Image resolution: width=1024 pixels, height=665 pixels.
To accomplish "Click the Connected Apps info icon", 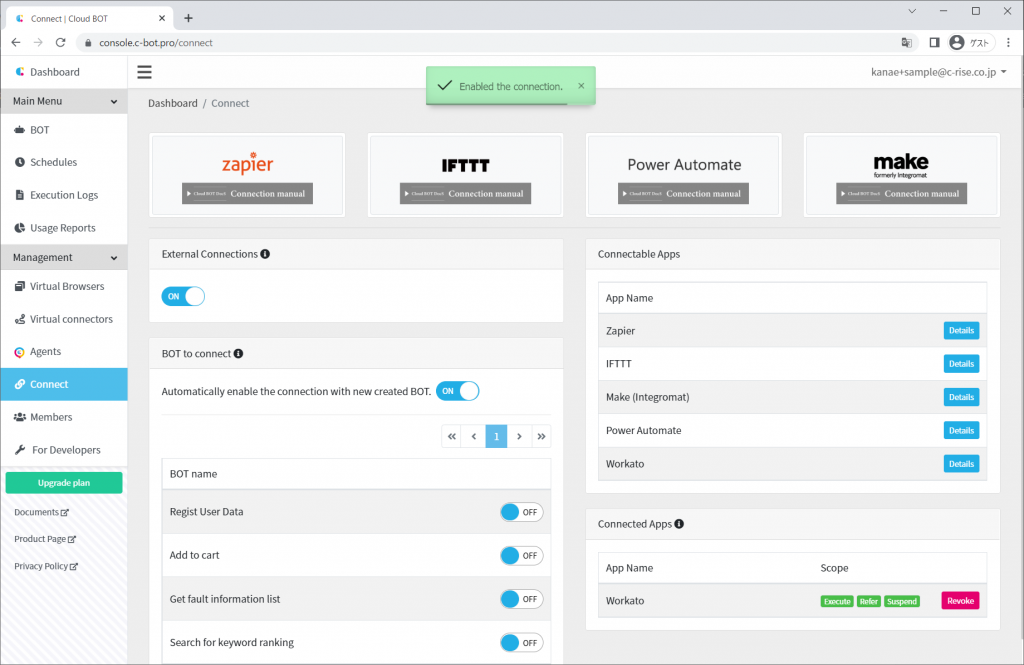I will (x=679, y=524).
